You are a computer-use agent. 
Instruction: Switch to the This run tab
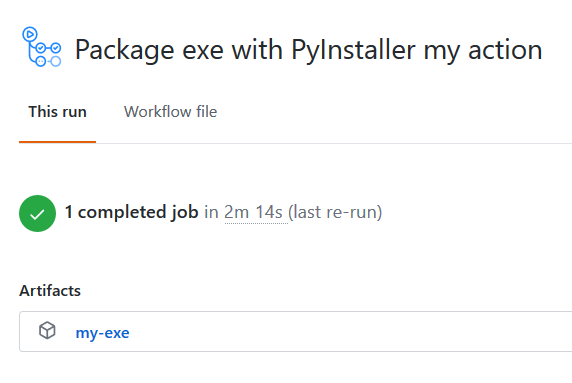point(58,112)
